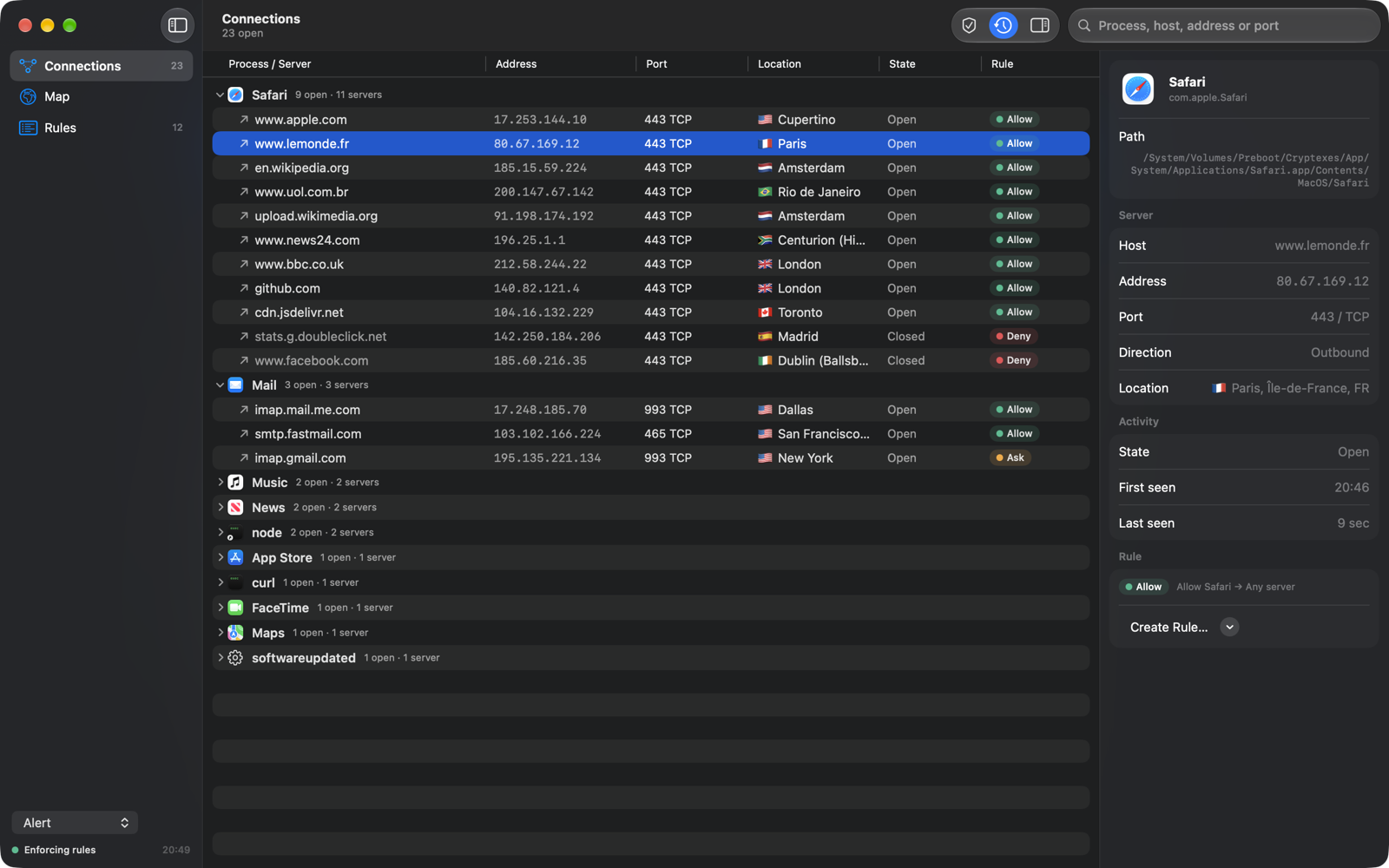The image size is (1389, 868).
Task: Click the Brazil flag by Rio de Janeiro
Action: [765, 192]
